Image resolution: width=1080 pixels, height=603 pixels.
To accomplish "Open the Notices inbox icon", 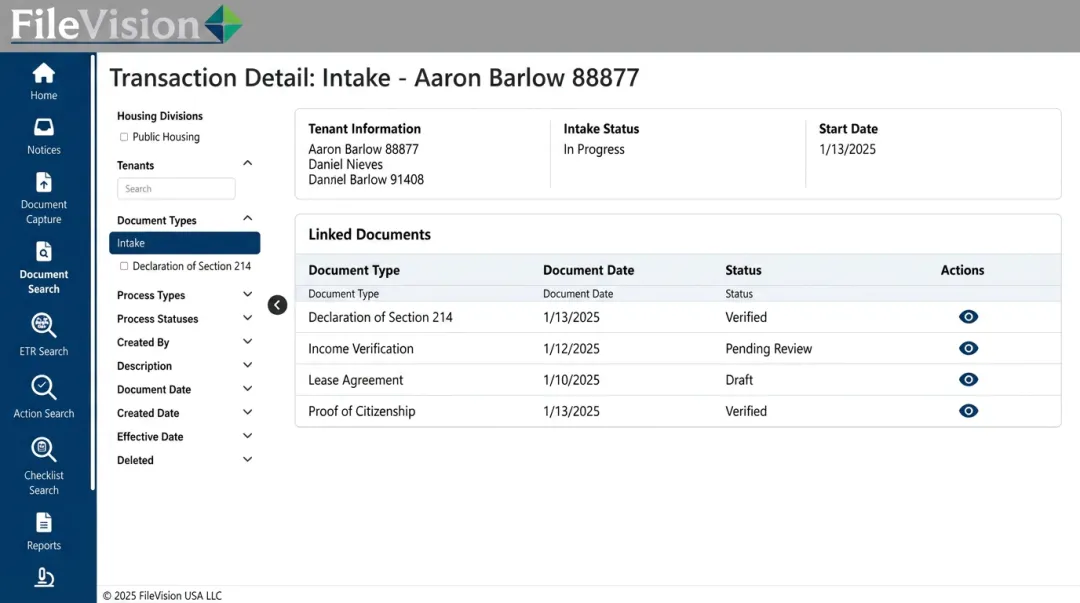I will 43,127.
